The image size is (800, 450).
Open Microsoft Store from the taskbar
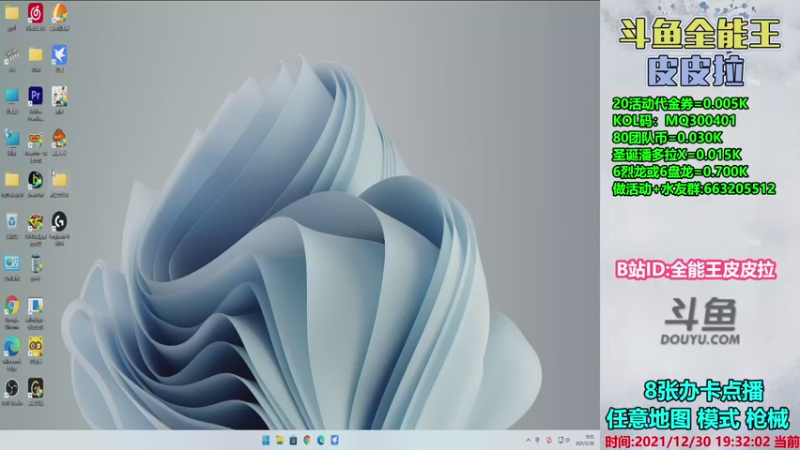pos(293,440)
